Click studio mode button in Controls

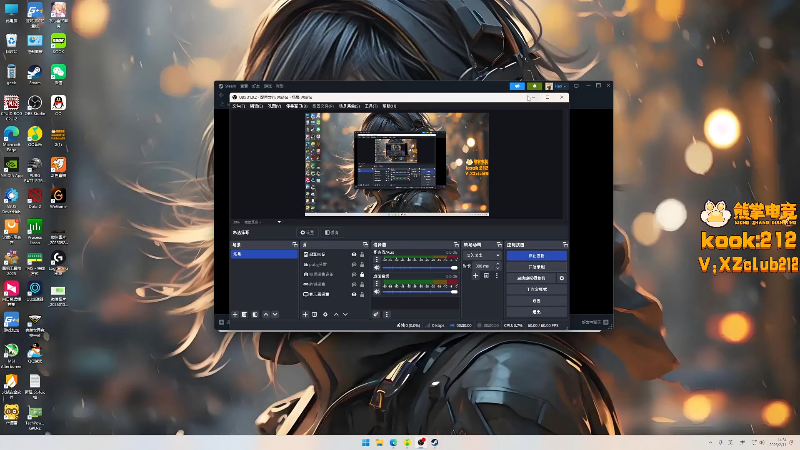536,289
